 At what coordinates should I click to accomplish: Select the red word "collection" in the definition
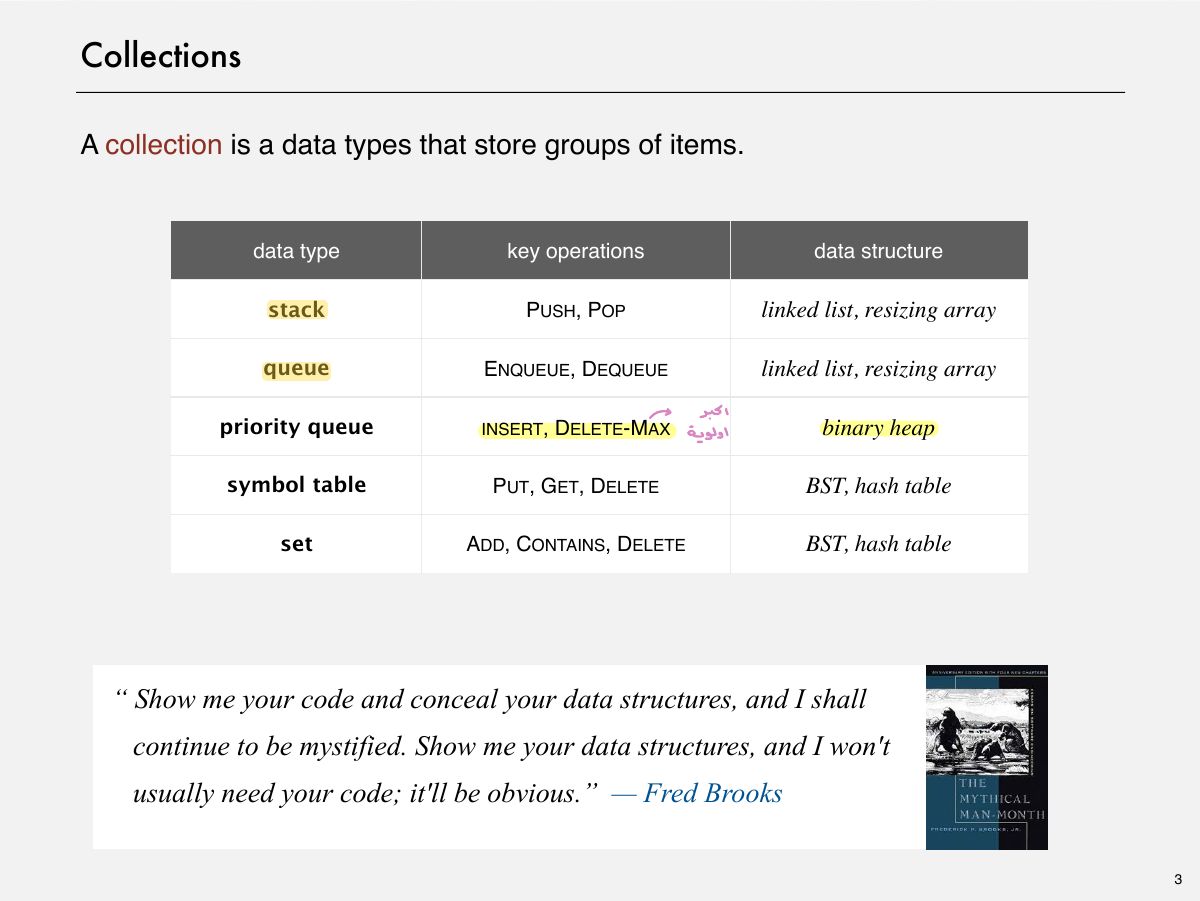point(163,145)
